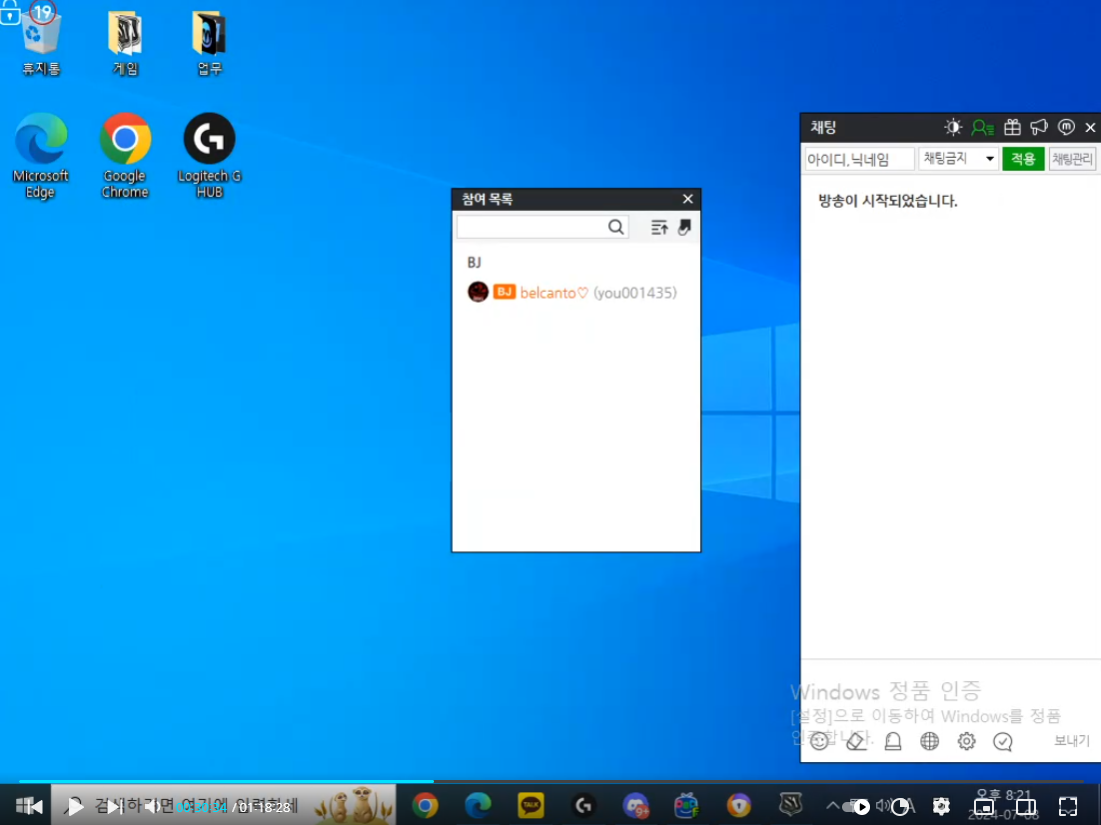Image resolution: width=1101 pixels, height=825 pixels.
Task: Click the emoji smiley icon in chat footer
Action: pos(819,741)
